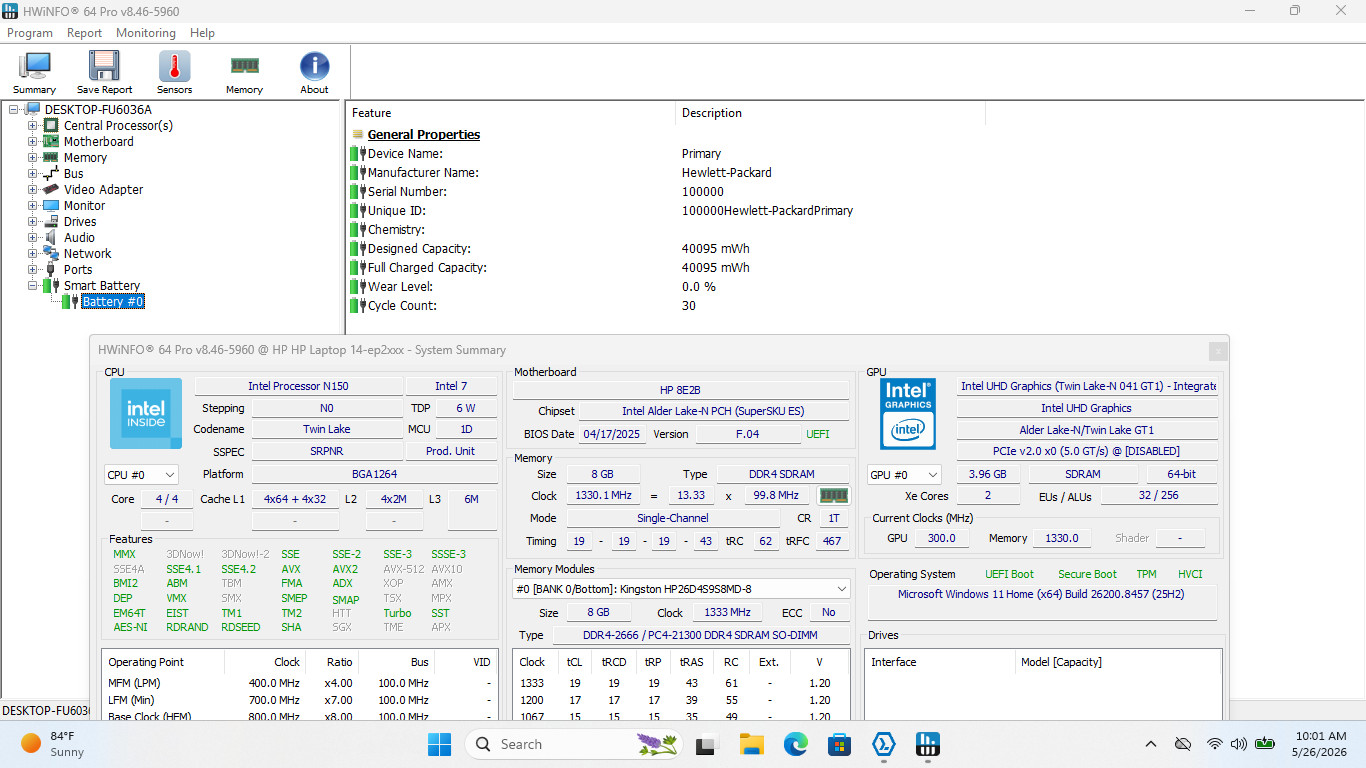
Task: Open the Wi-Fi network tray icon
Action: (x=1215, y=744)
